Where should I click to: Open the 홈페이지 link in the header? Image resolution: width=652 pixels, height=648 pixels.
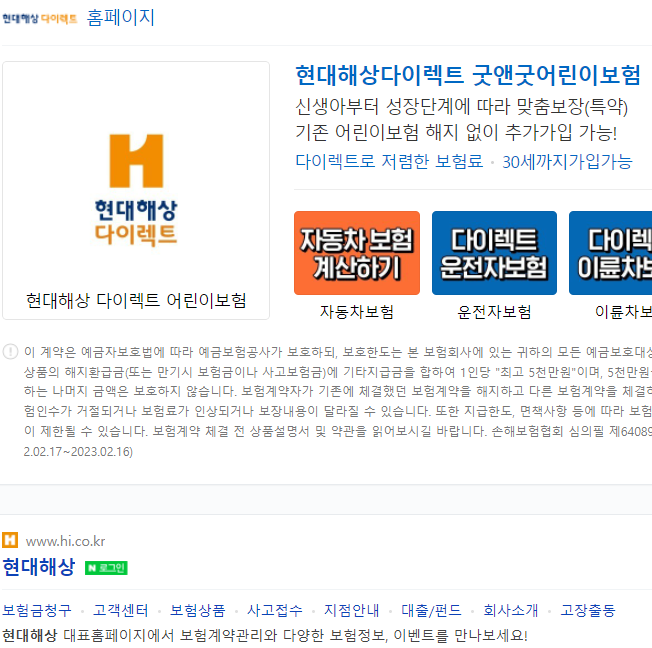(x=121, y=18)
